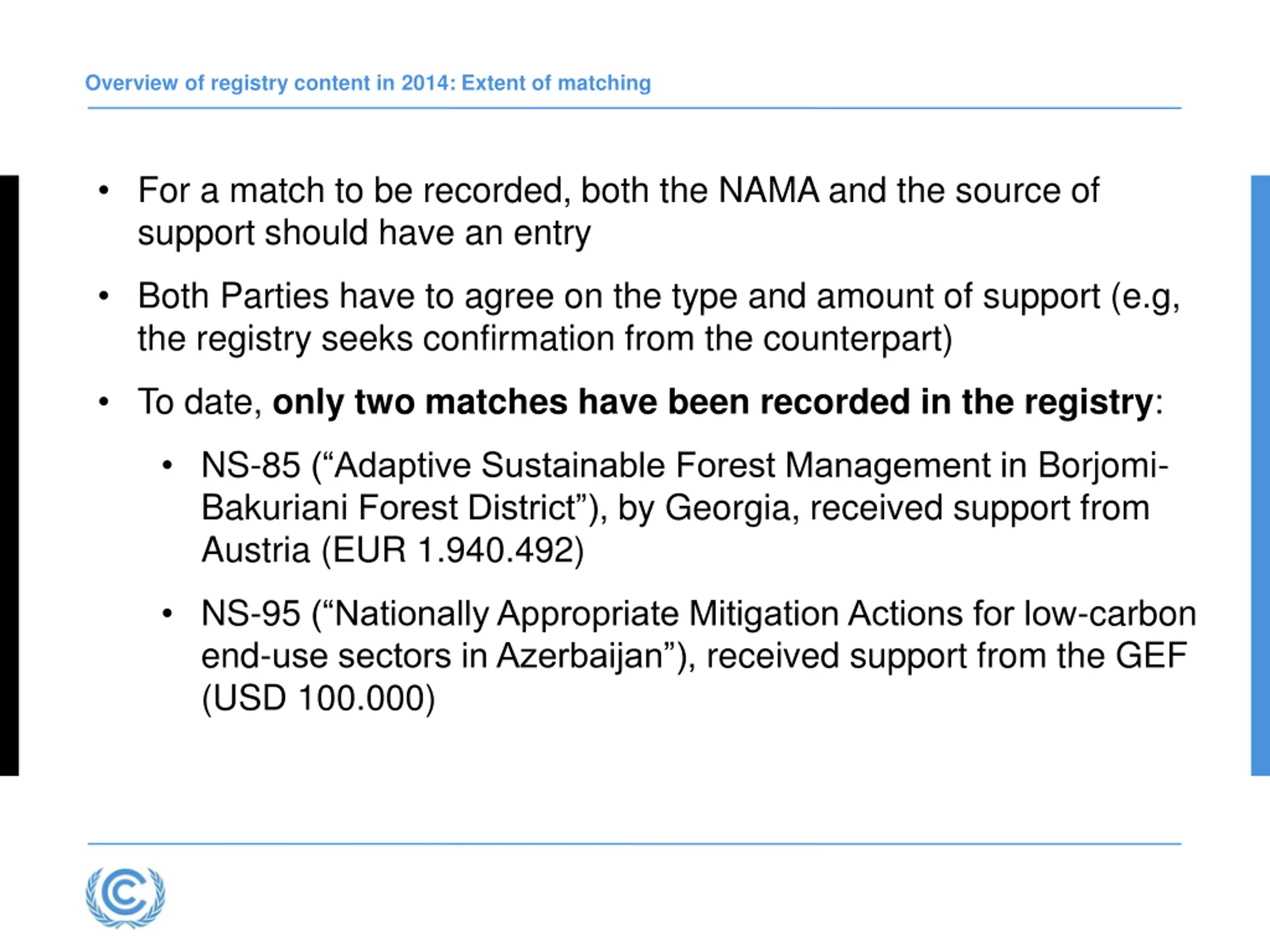Image resolution: width=1270 pixels, height=952 pixels.
Task: Click the blue line under the title
Action: pyautogui.click(x=635, y=108)
